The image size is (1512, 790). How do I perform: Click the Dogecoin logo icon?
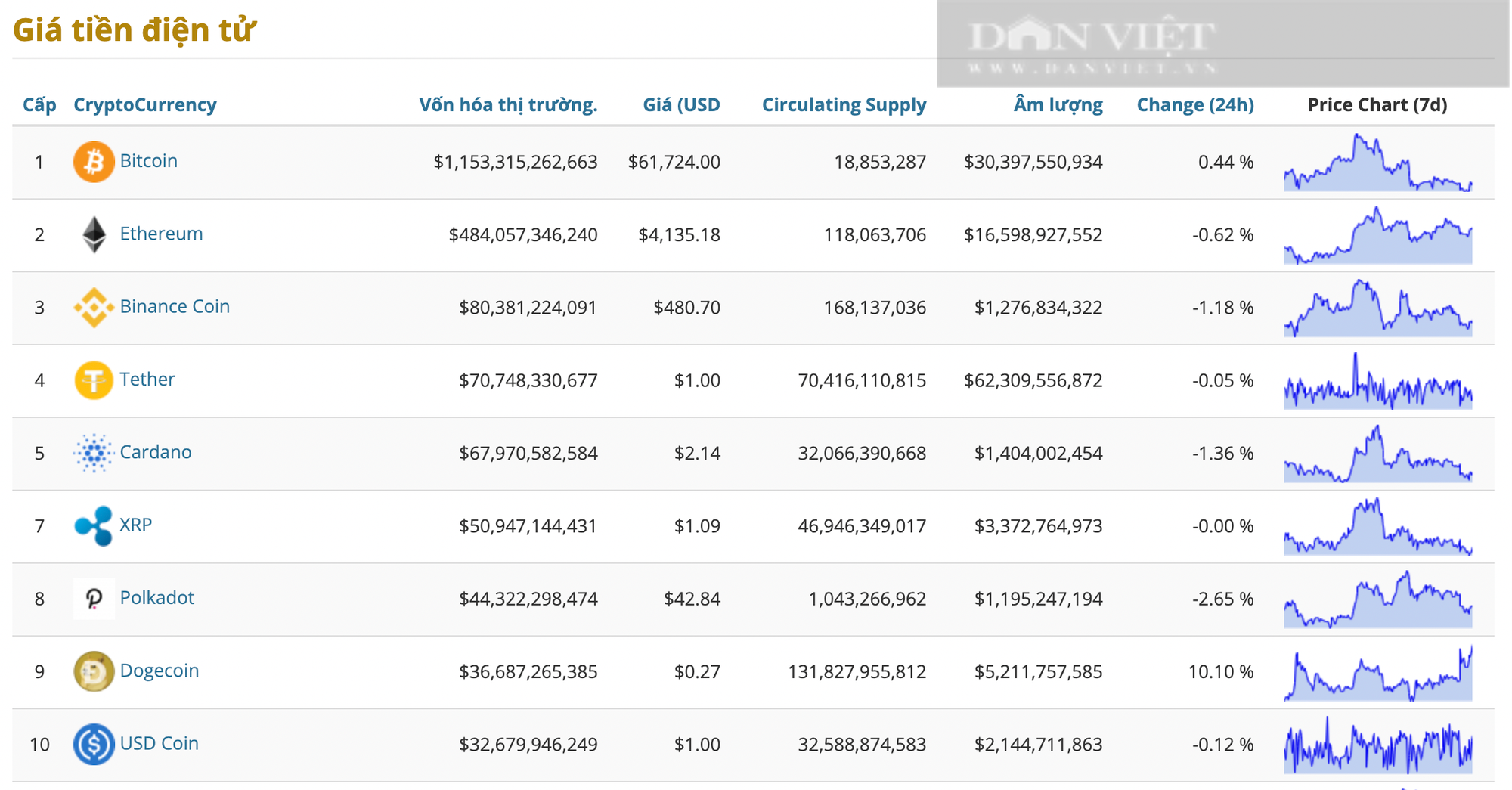click(x=94, y=671)
